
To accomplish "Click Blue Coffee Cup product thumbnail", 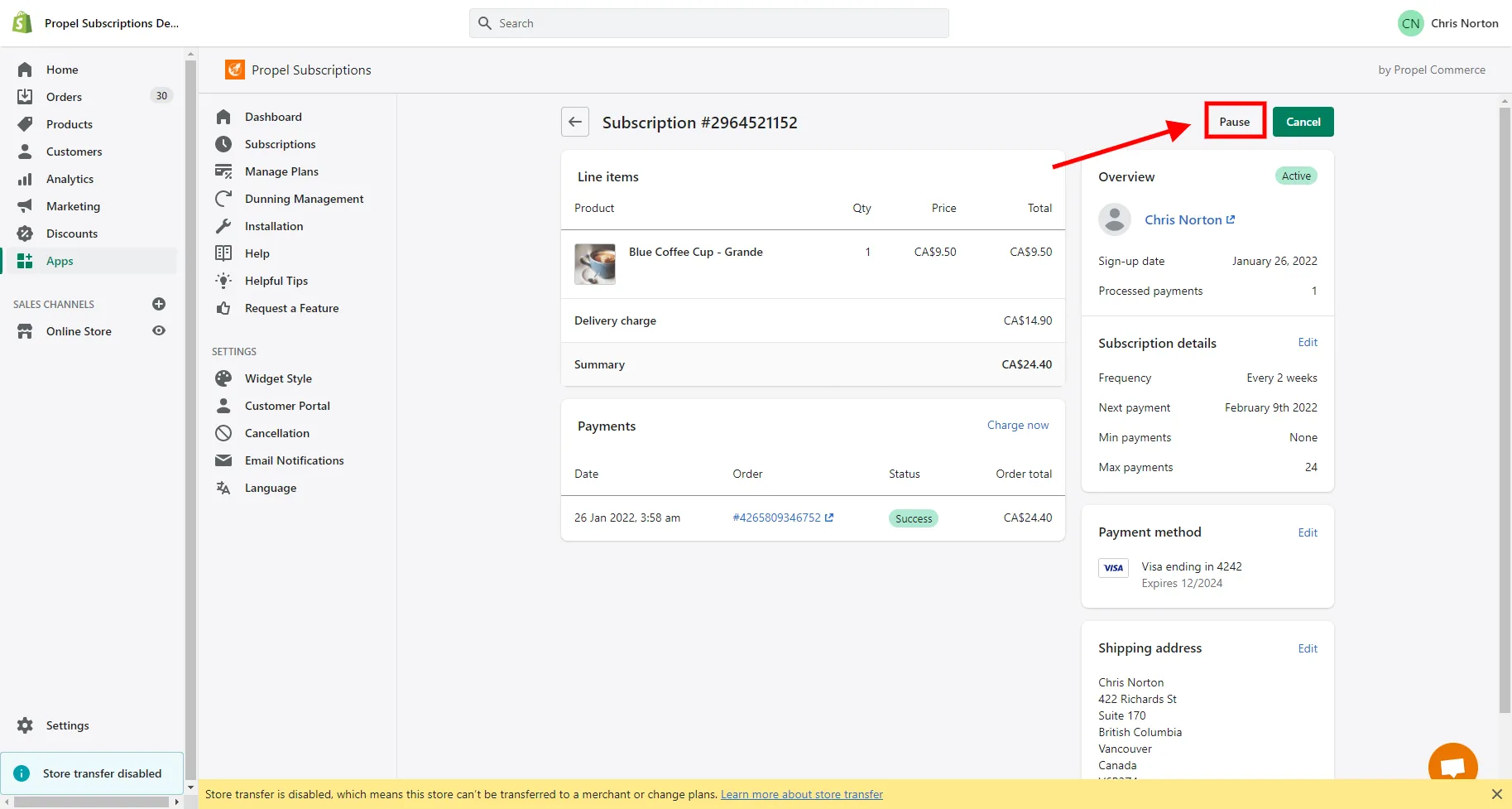I will click(595, 264).
